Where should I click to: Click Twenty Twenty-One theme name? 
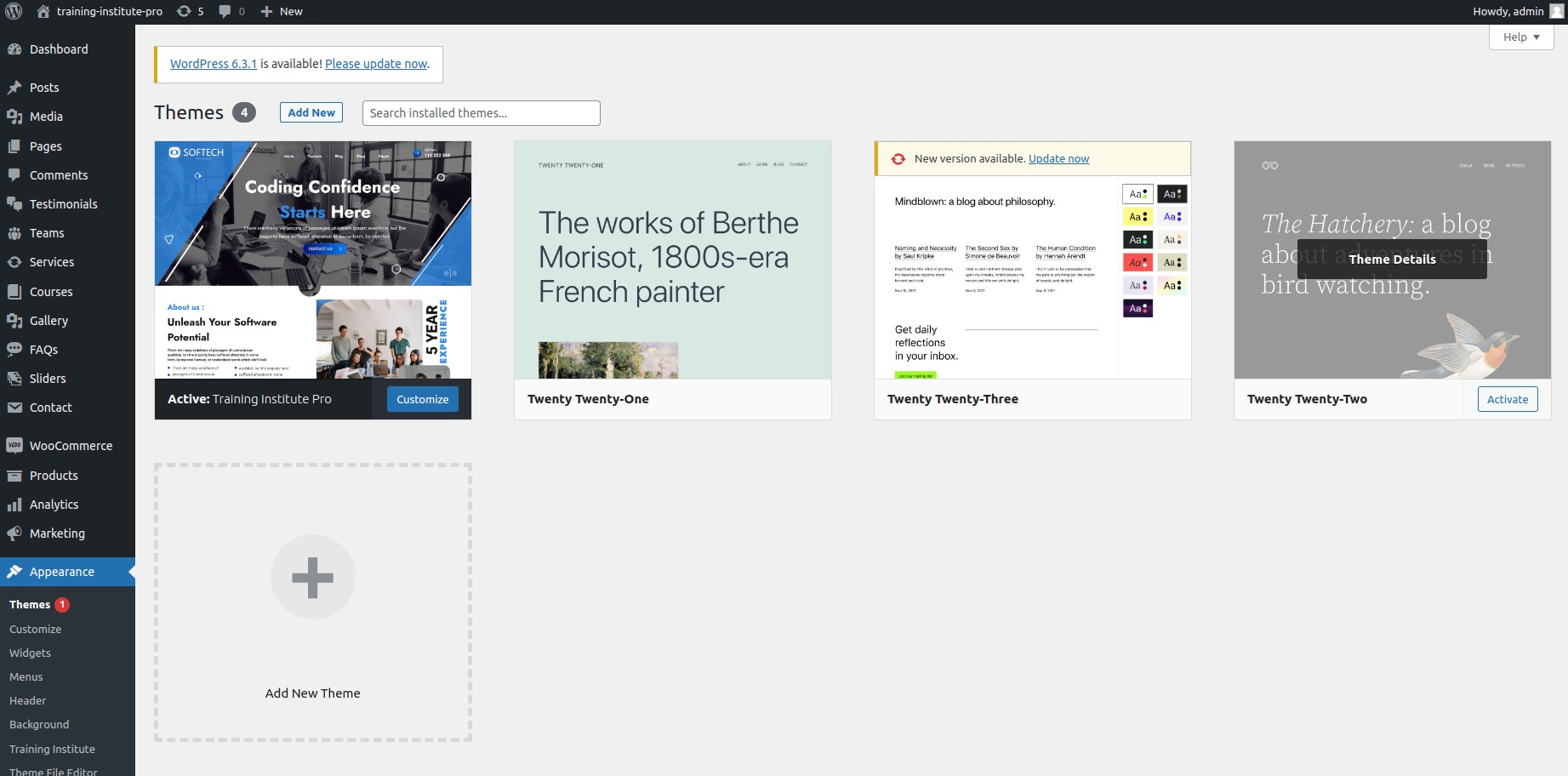(588, 399)
